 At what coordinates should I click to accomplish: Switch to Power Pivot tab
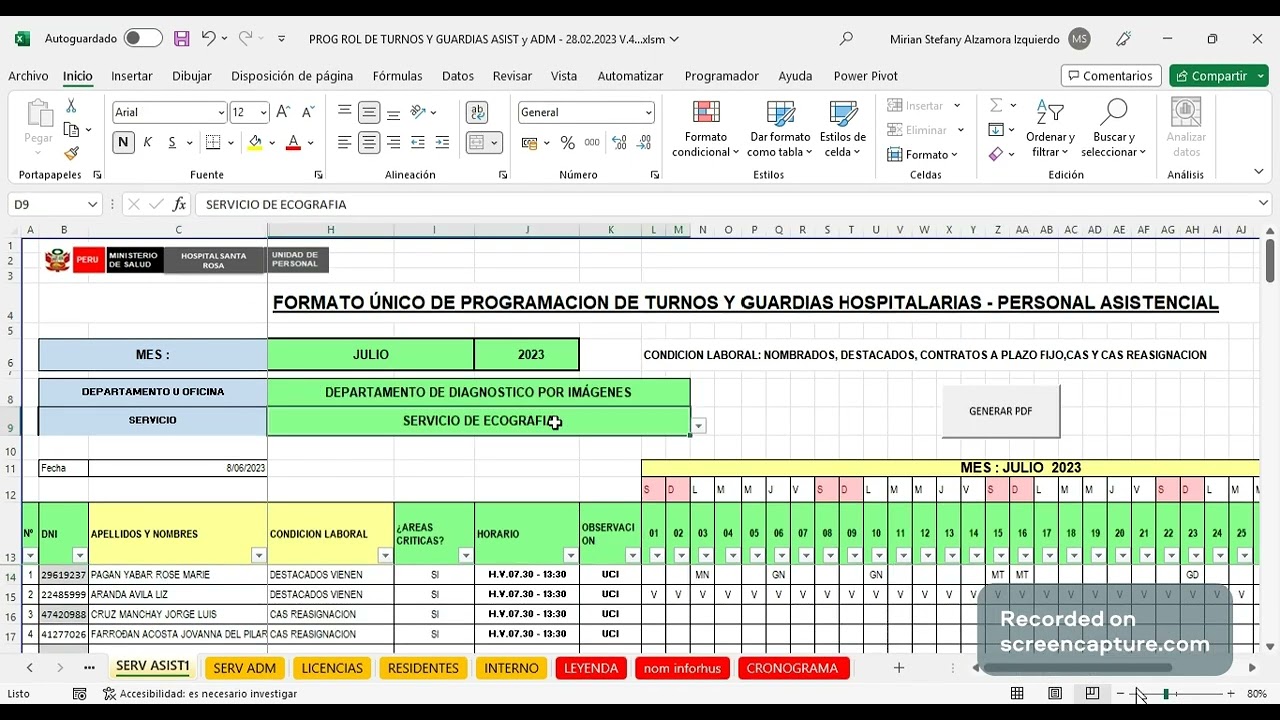pyautogui.click(x=866, y=76)
